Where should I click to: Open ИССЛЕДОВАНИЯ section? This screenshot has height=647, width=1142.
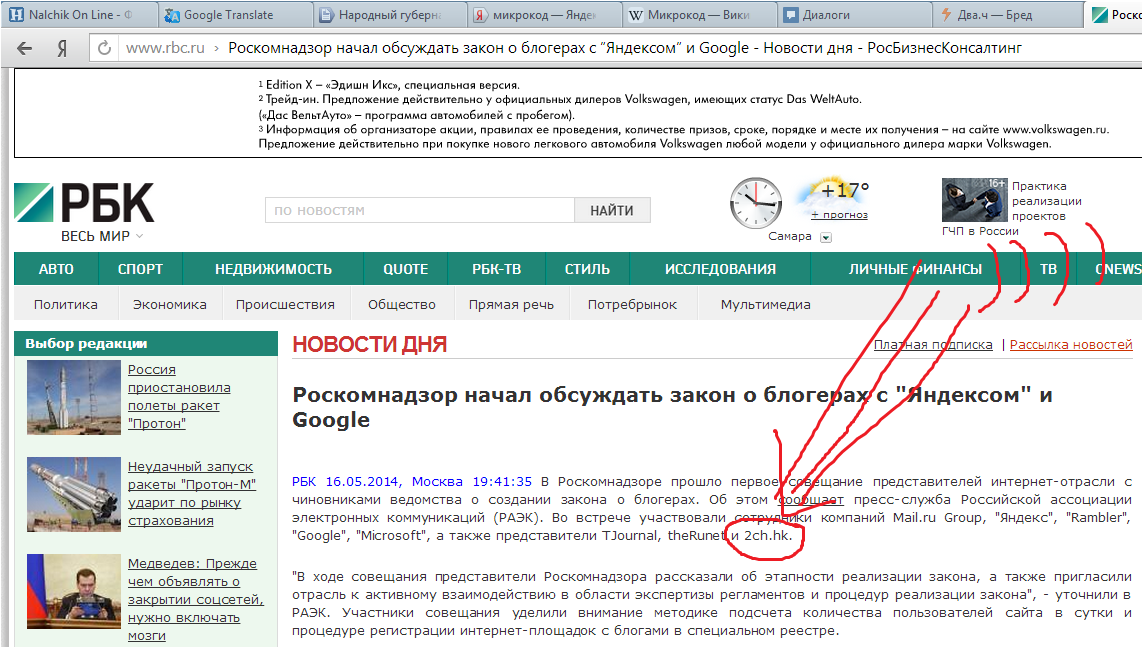pos(720,269)
